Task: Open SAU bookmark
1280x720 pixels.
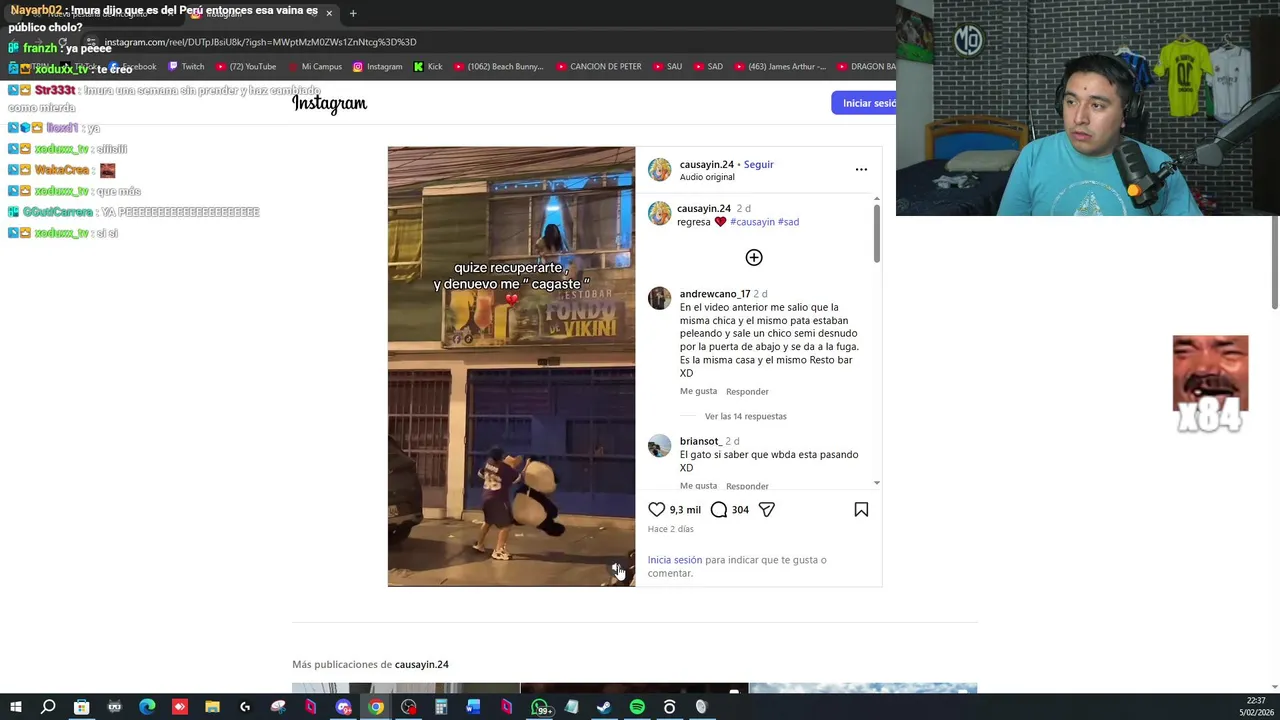Action: point(667,67)
